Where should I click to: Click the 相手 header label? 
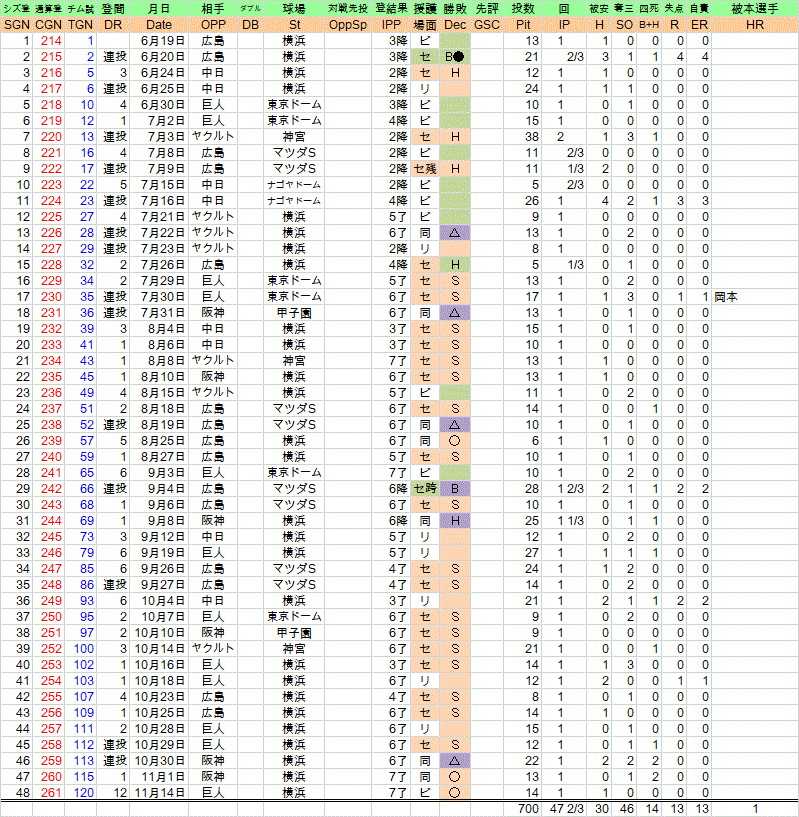[213, 8]
